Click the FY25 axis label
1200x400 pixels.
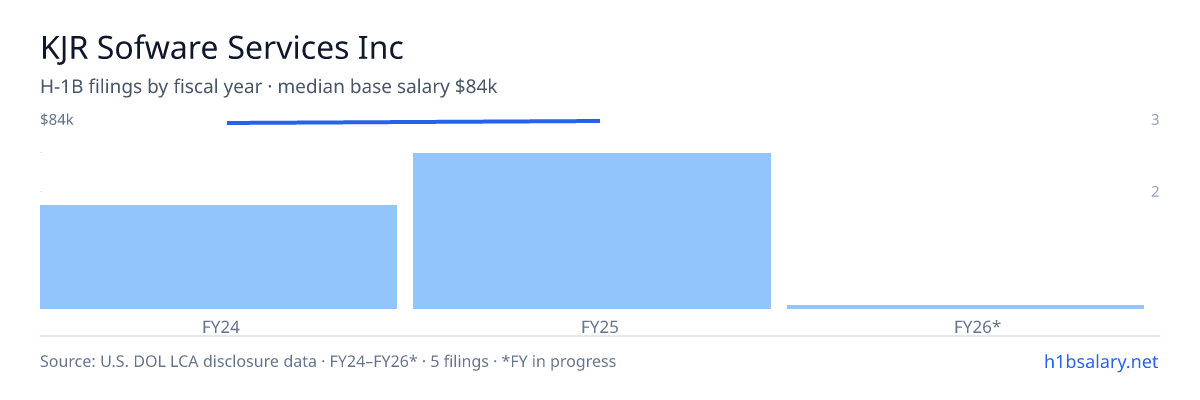(592, 326)
